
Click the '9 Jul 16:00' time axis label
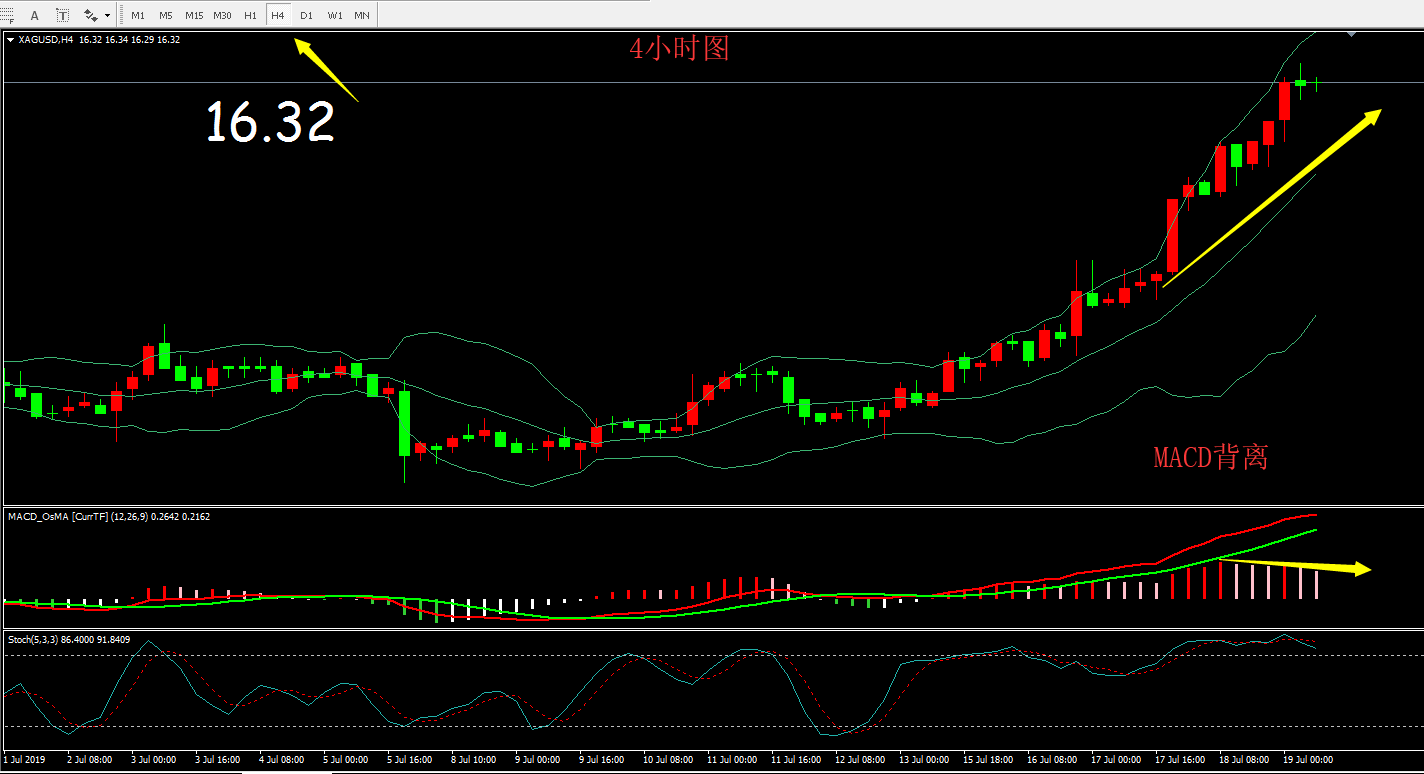pyautogui.click(x=603, y=760)
